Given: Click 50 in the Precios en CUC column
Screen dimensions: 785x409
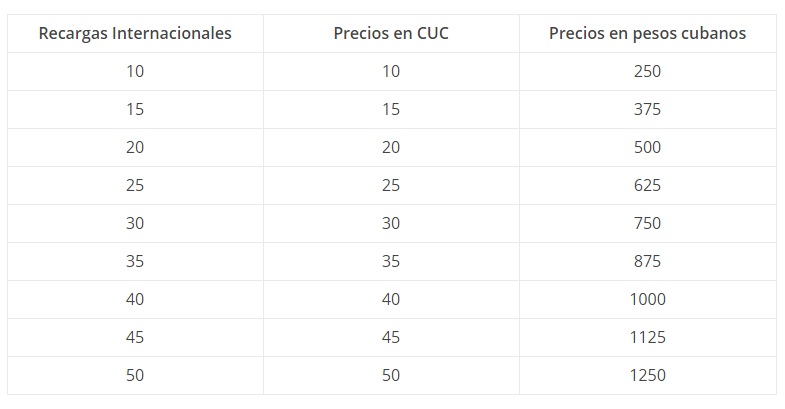Looking at the screenshot, I should pos(391,375).
